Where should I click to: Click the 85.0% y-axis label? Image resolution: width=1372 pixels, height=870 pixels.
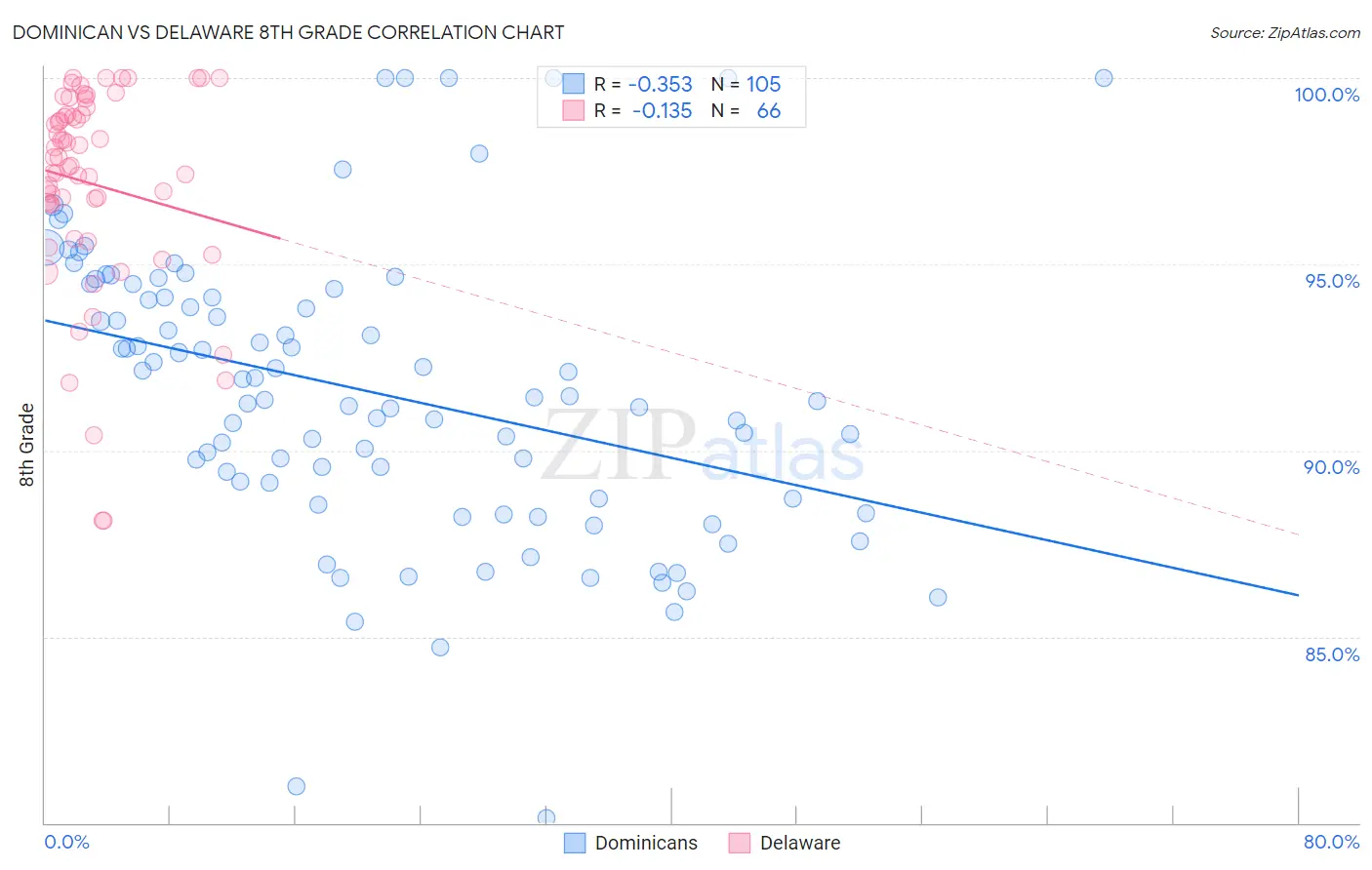(x=1332, y=654)
